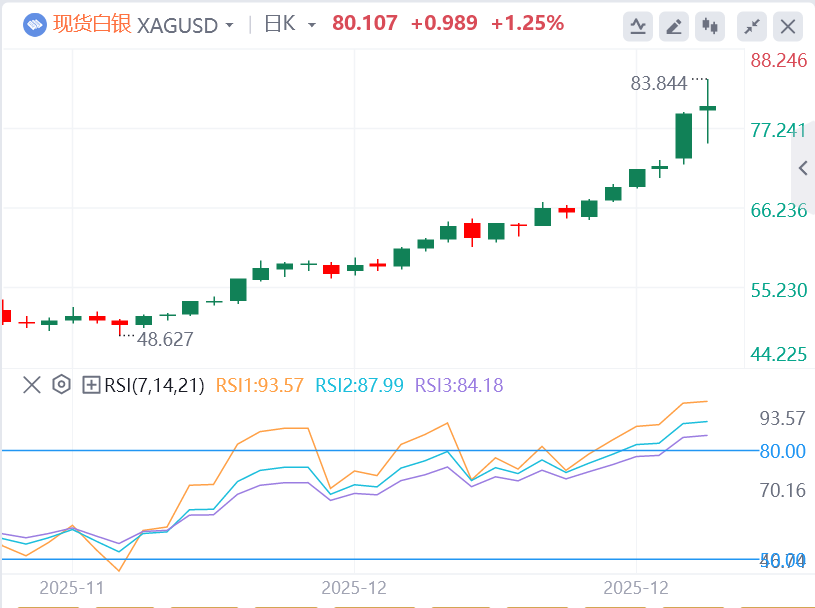
Task: Click the 现货白银 instrument name
Action: (92, 24)
